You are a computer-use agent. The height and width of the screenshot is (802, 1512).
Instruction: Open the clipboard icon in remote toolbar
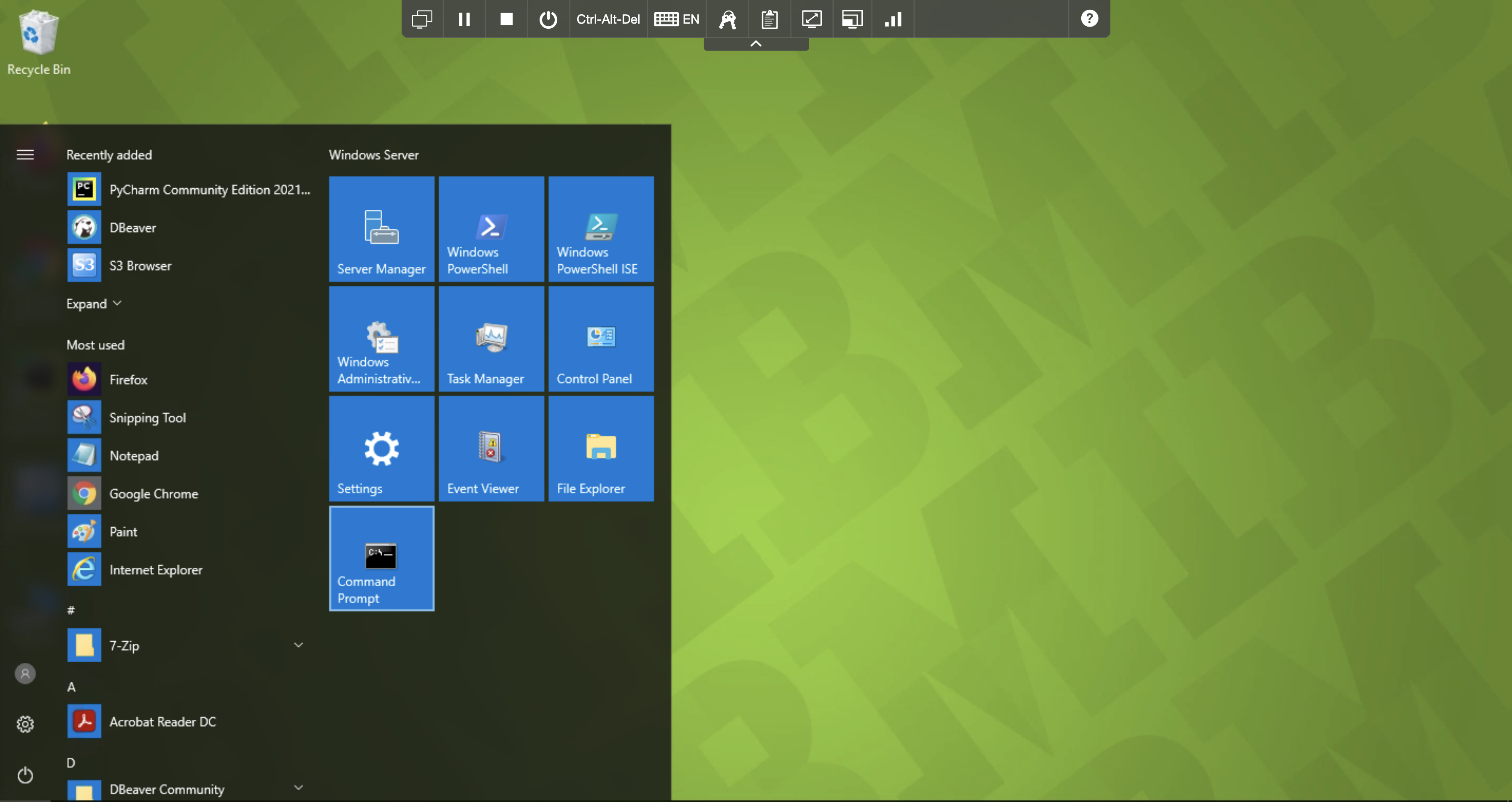click(x=769, y=19)
